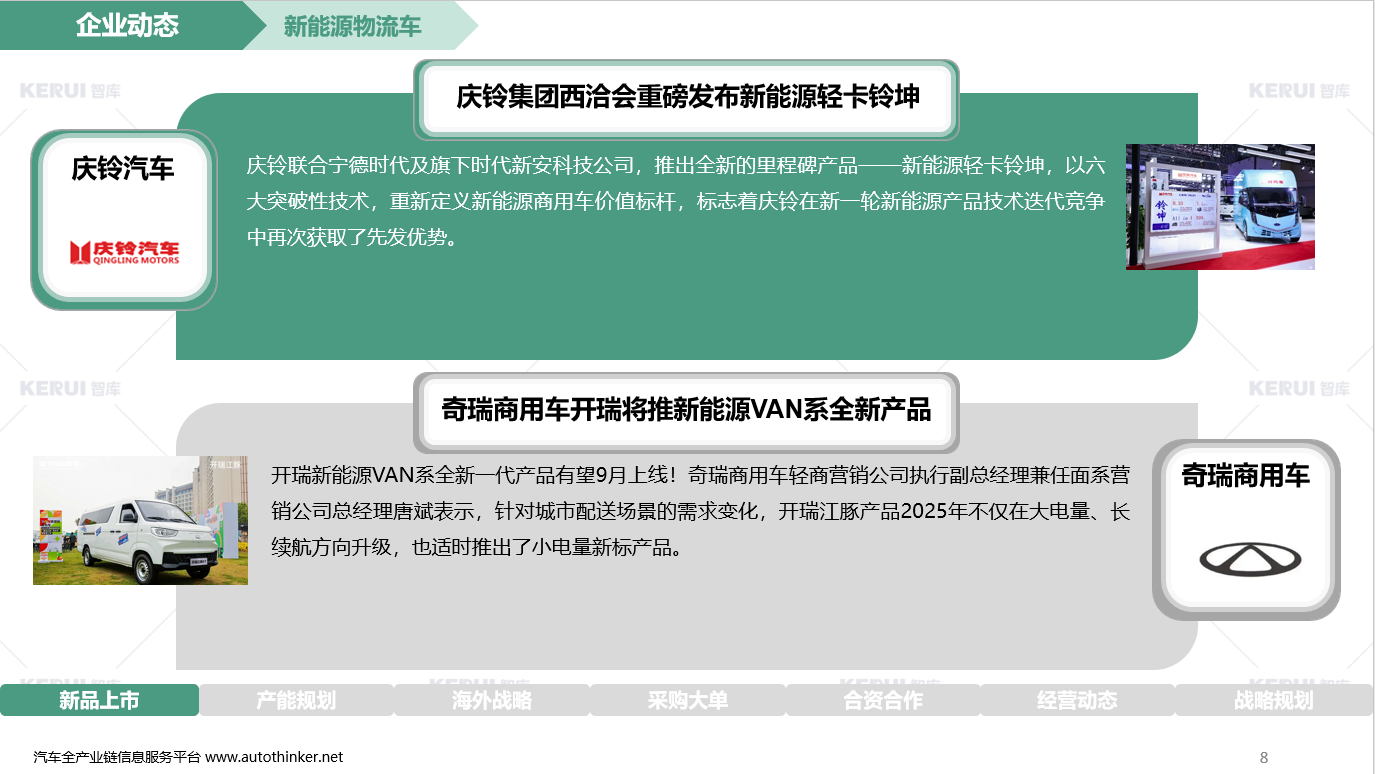
Task: Go to the 采购大单 tab
Action: pos(687,700)
